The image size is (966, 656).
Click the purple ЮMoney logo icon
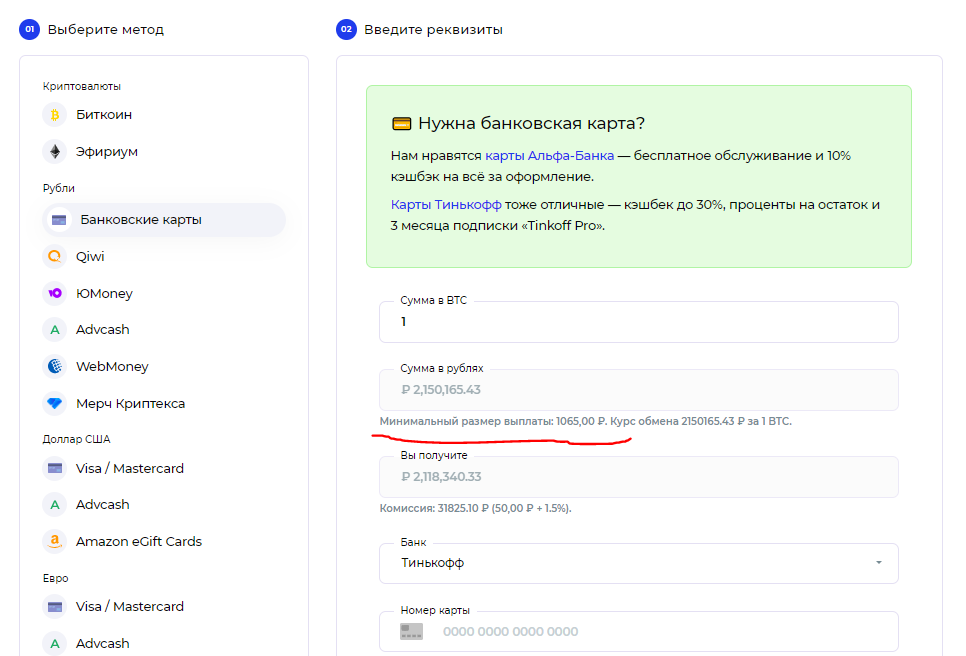[55, 293]
